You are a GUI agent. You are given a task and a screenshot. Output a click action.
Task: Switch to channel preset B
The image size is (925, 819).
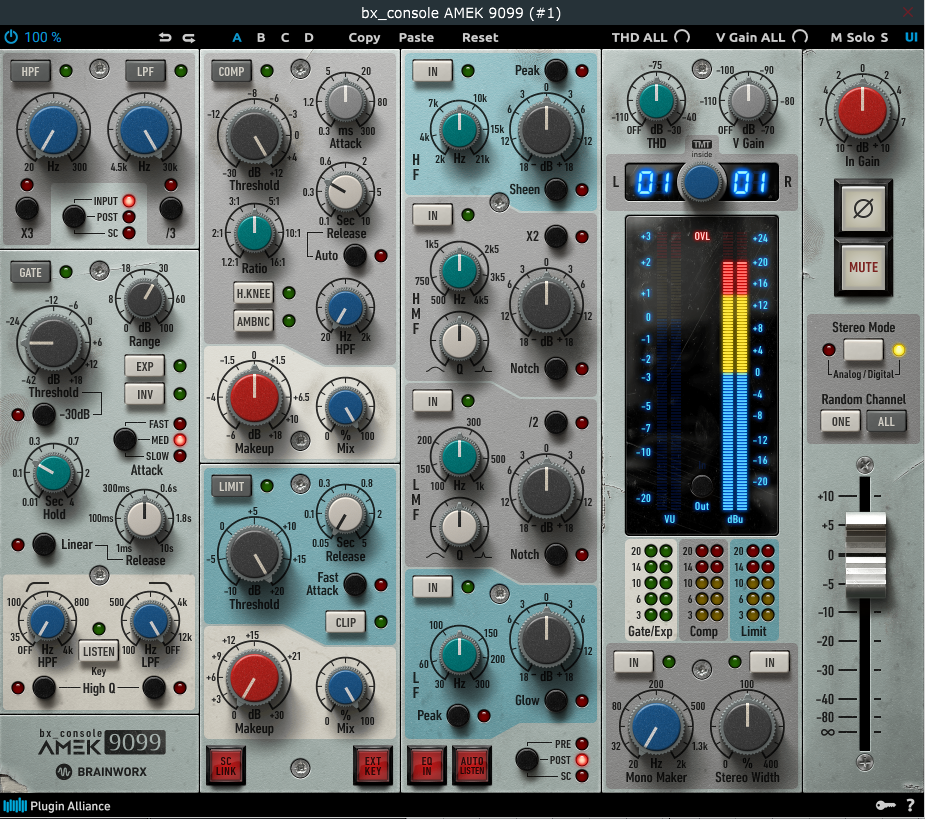point(260,37)
